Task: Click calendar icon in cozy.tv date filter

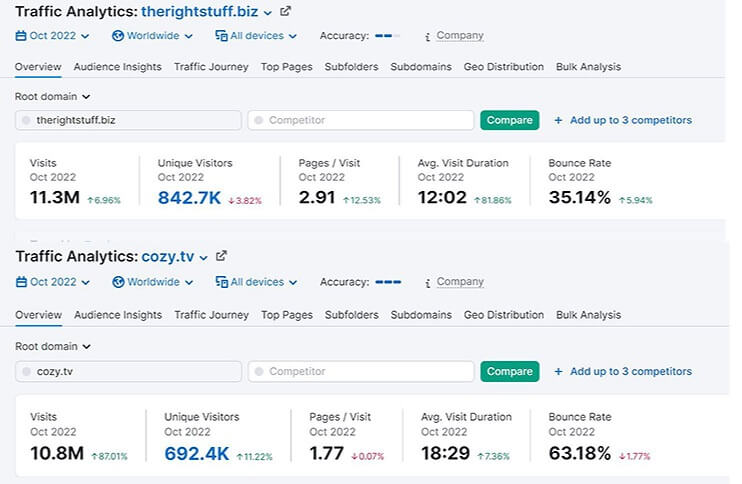Action: pos(21,282)
